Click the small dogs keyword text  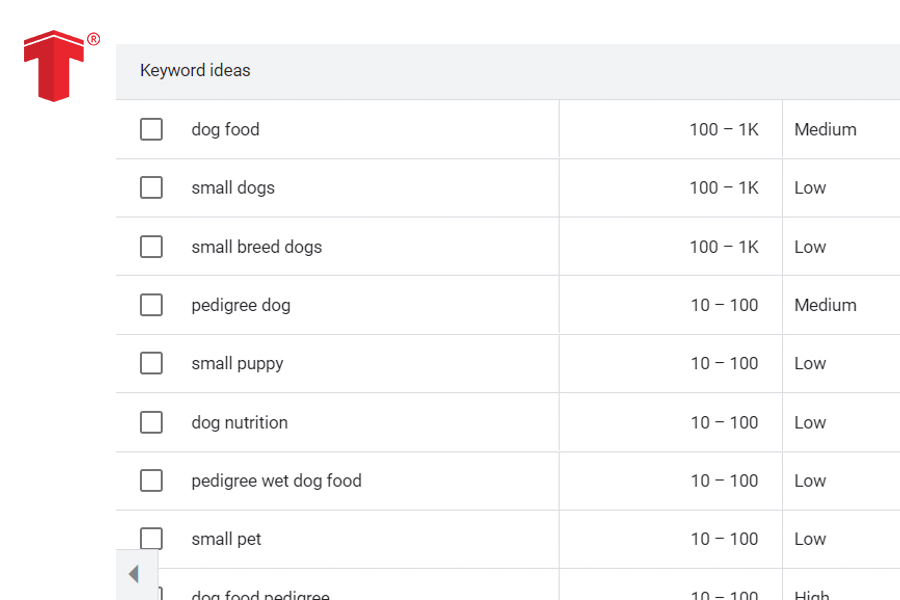point(233,188)
